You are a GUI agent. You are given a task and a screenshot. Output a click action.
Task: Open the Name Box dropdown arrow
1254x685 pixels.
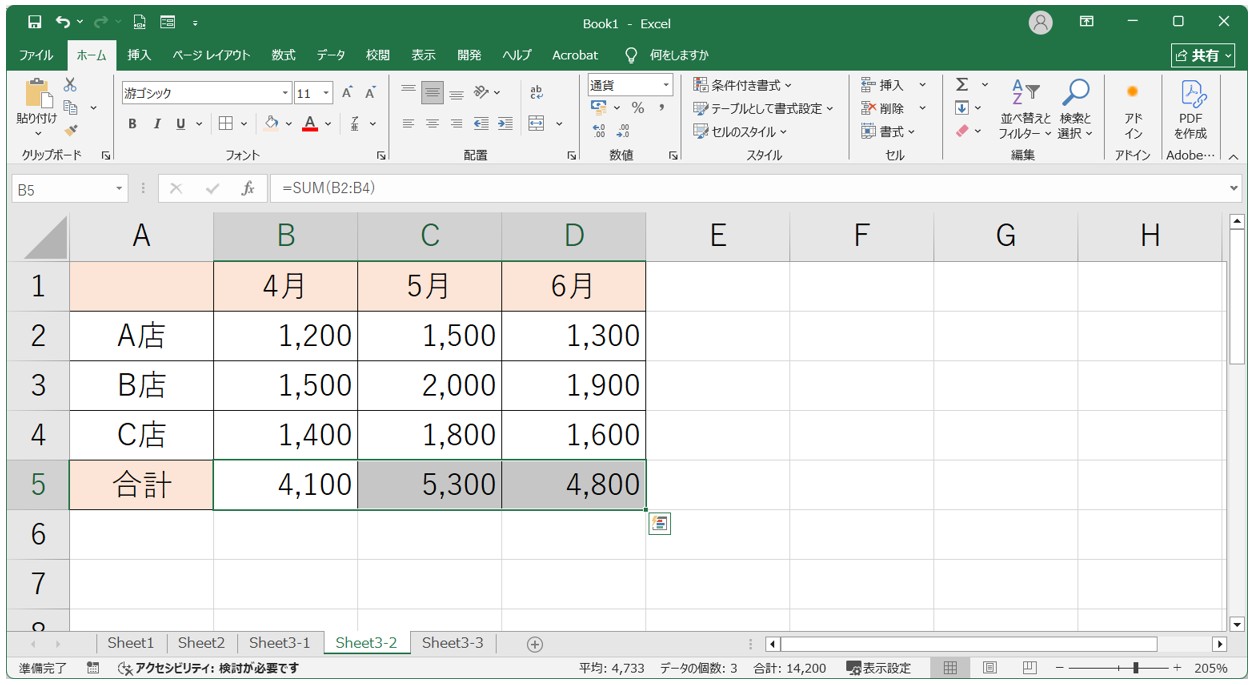coord(120,188)
